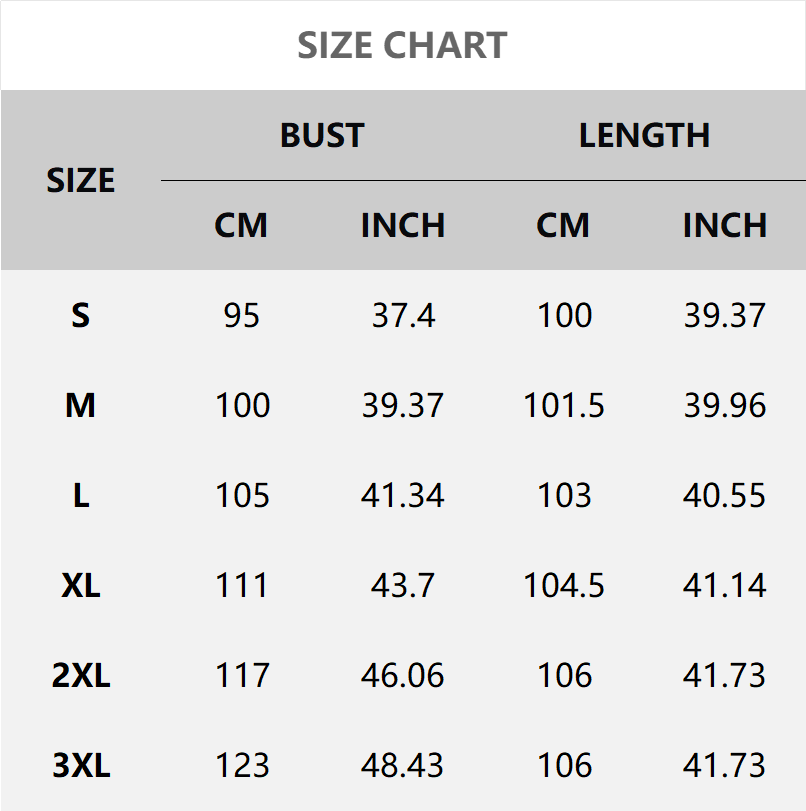Click the CM subheader under BUST

[241, 225]
